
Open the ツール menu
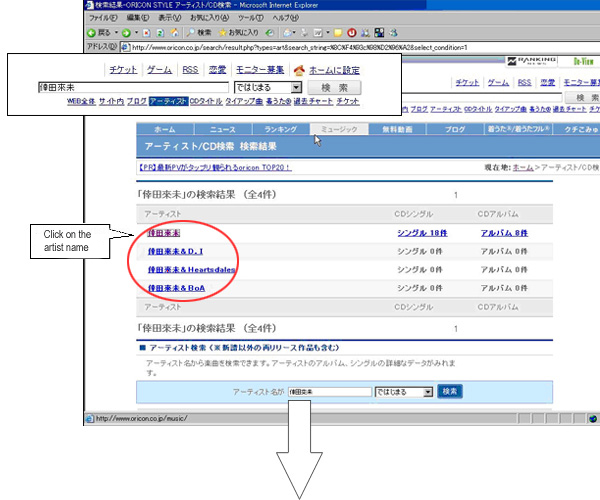[x=251, y=18]
